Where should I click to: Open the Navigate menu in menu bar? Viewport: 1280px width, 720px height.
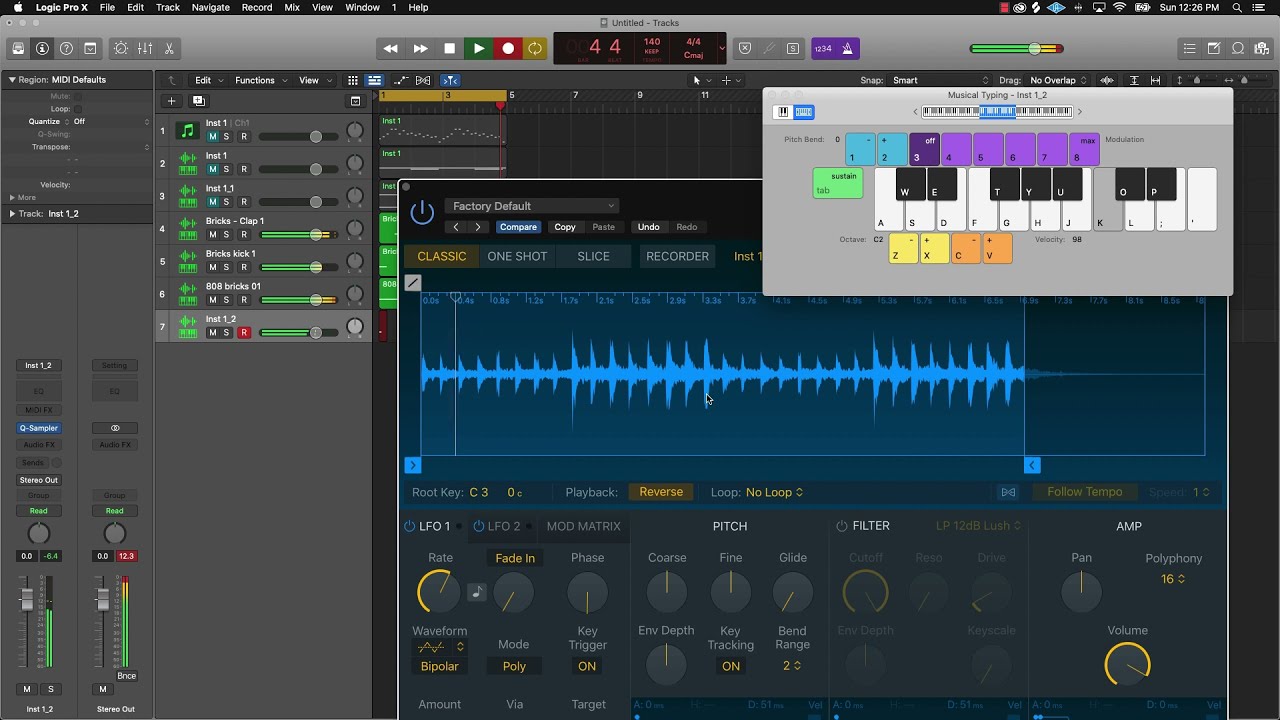click(210, 7)
